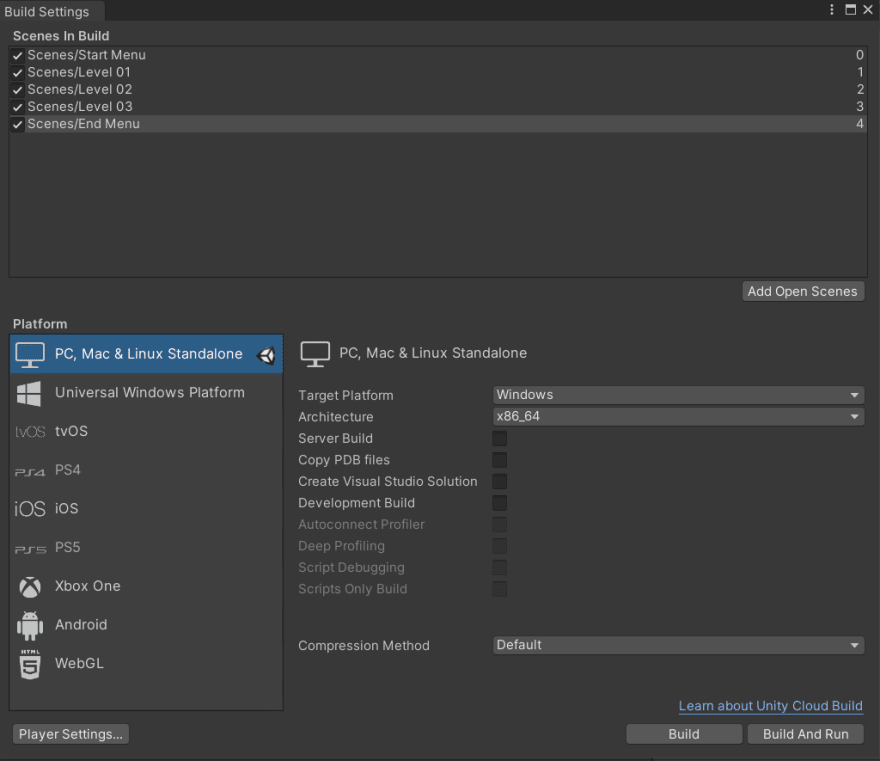This screenshot has width=880, height=761.
Task: Enable the Development Build checkbox
Action: tap(499, 503)
